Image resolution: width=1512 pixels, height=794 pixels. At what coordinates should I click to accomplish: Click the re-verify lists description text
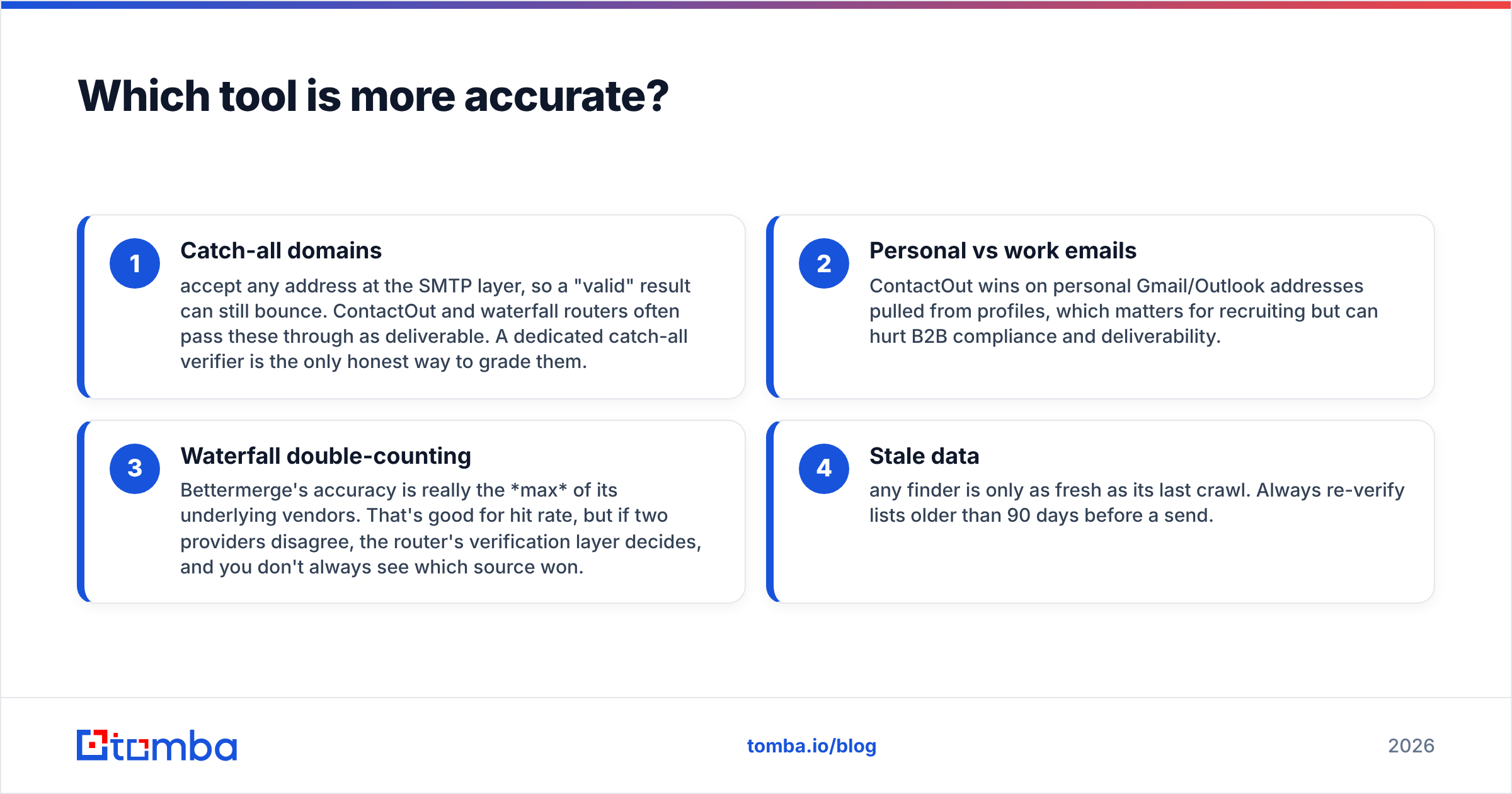pos(1137,503)
